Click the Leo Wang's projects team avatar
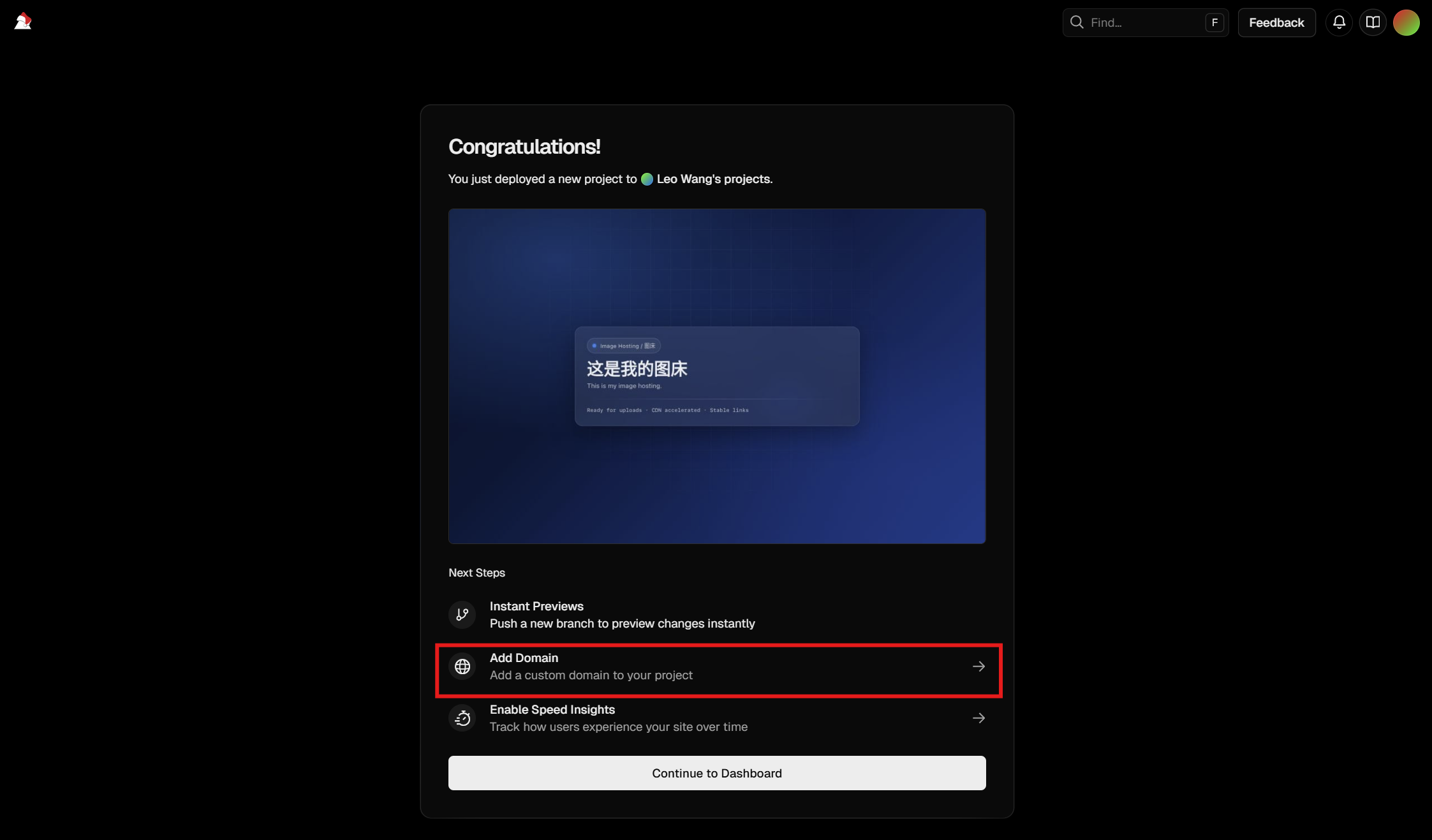Viewport: 1432px width, 840px height. coord(647,179)
